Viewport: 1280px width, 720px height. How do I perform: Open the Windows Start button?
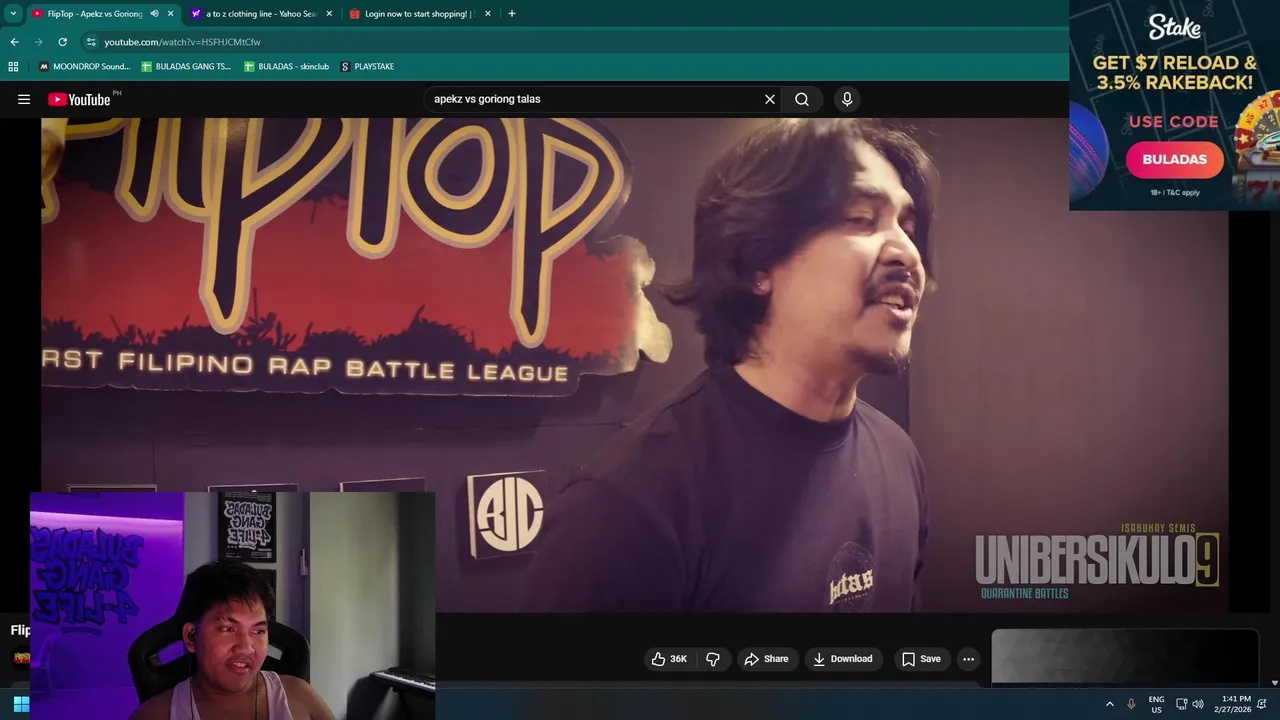point(20,704)
